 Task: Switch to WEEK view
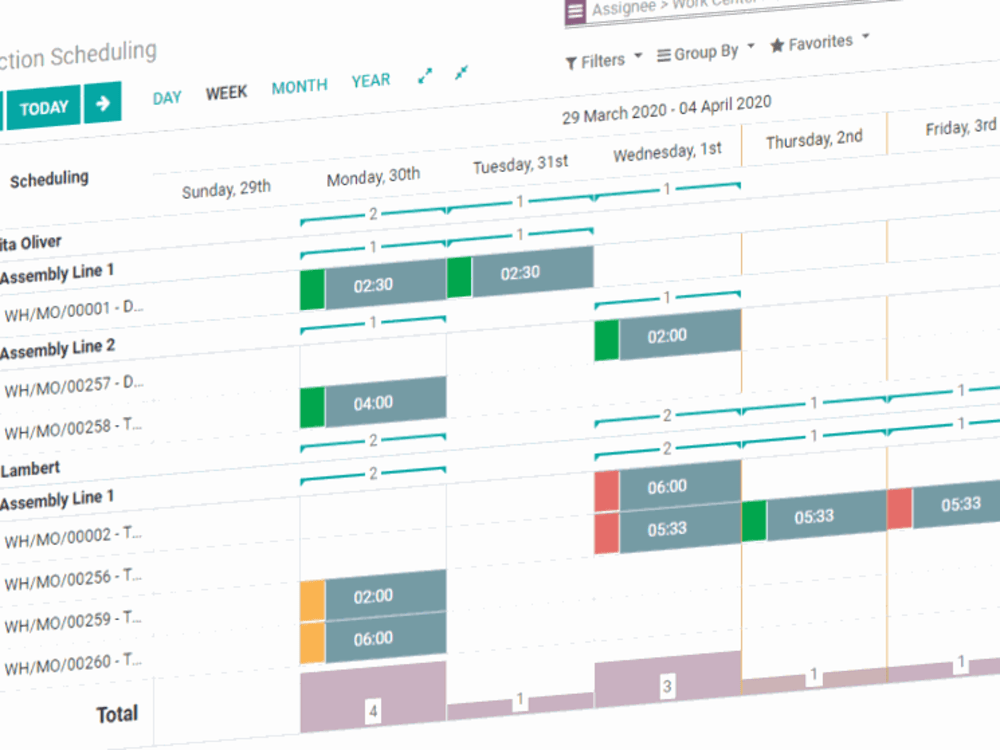(x=226, y=92)
